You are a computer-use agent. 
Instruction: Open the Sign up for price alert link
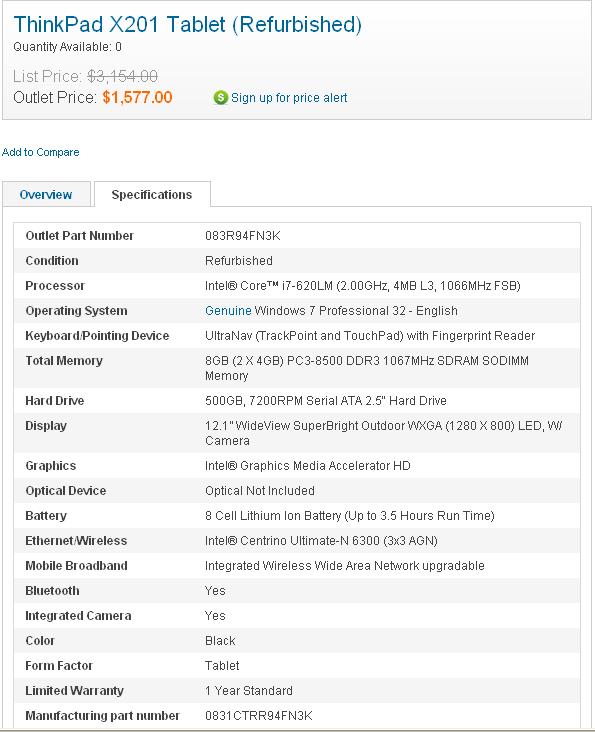(289, 98)
